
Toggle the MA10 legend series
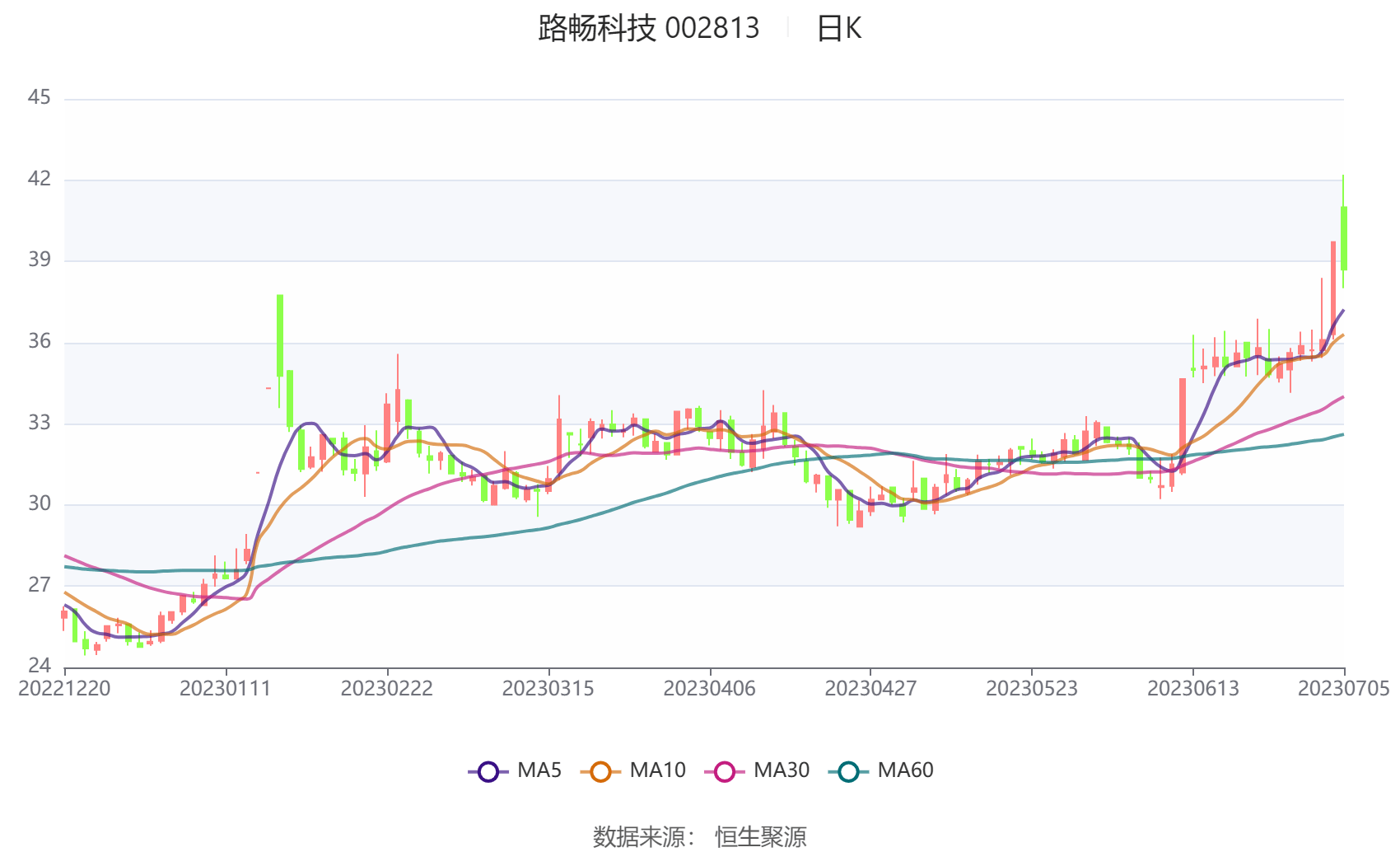coord(632,771)
